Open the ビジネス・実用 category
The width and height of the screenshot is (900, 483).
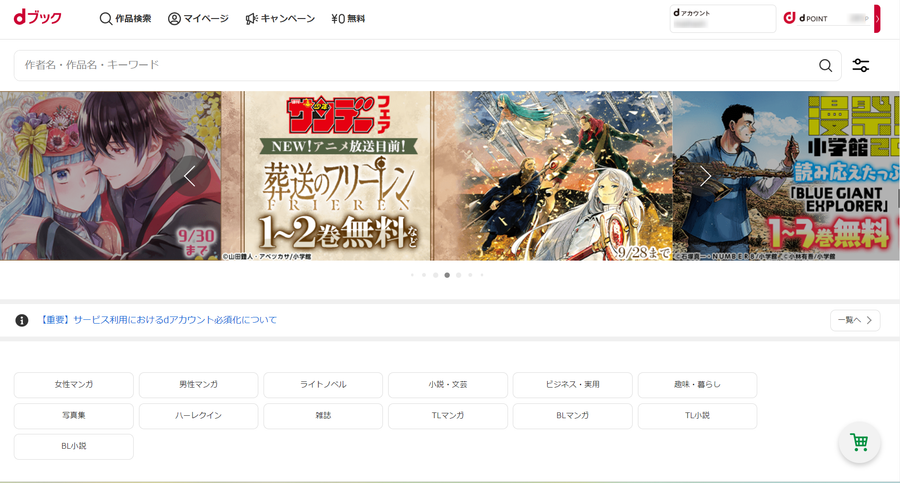(x=572, y=385)
